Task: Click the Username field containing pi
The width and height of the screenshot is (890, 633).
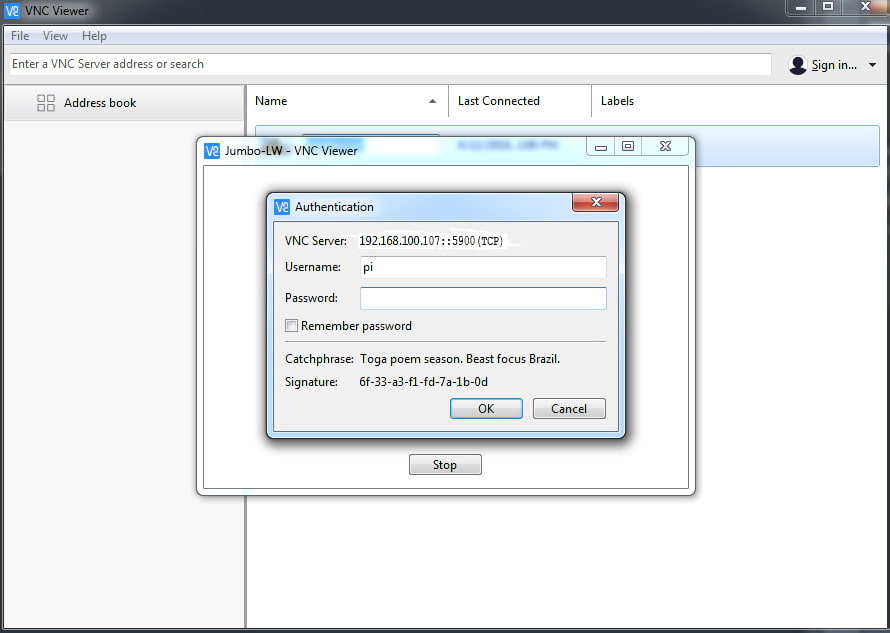Action: point(483,268)
